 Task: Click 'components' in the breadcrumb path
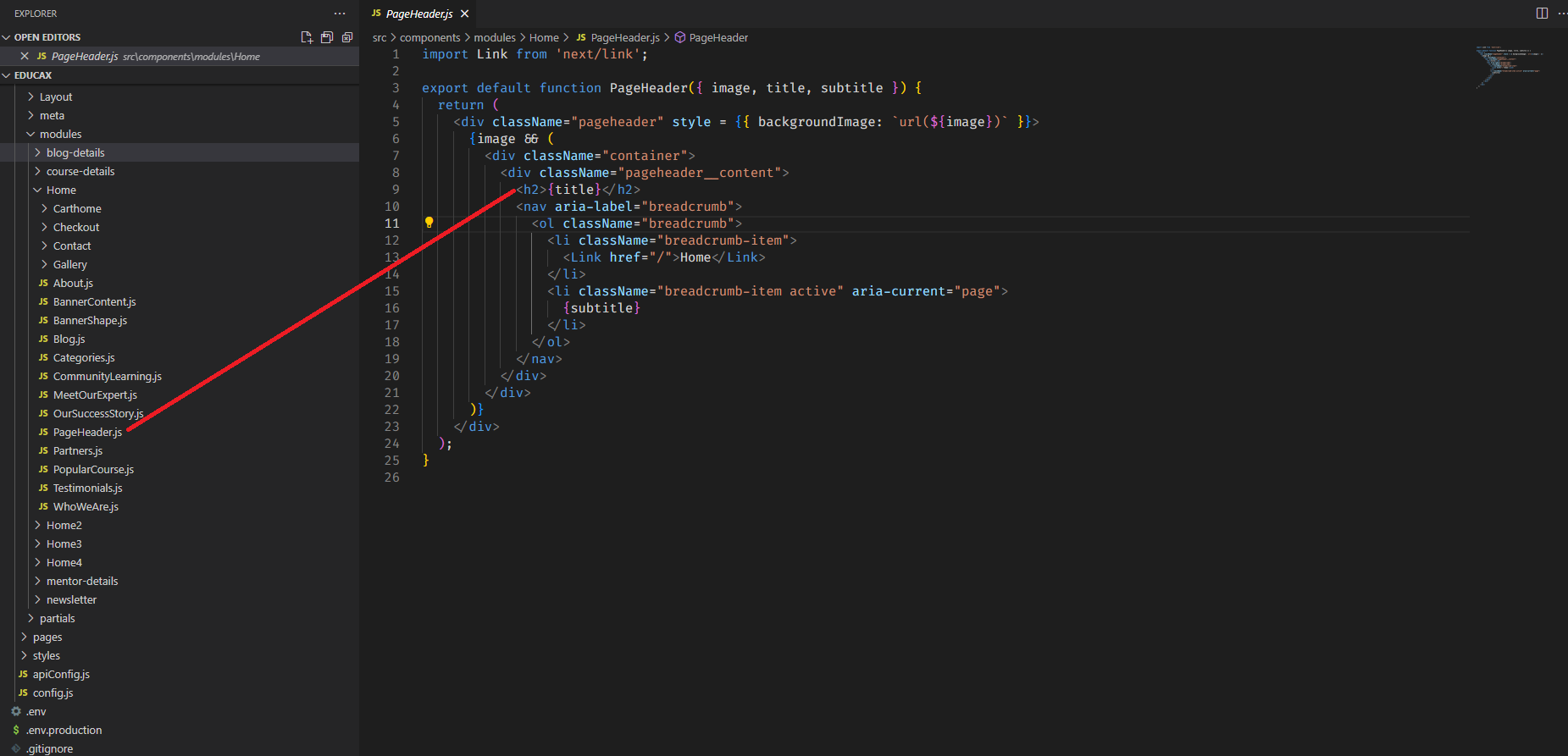coord(429,37)
